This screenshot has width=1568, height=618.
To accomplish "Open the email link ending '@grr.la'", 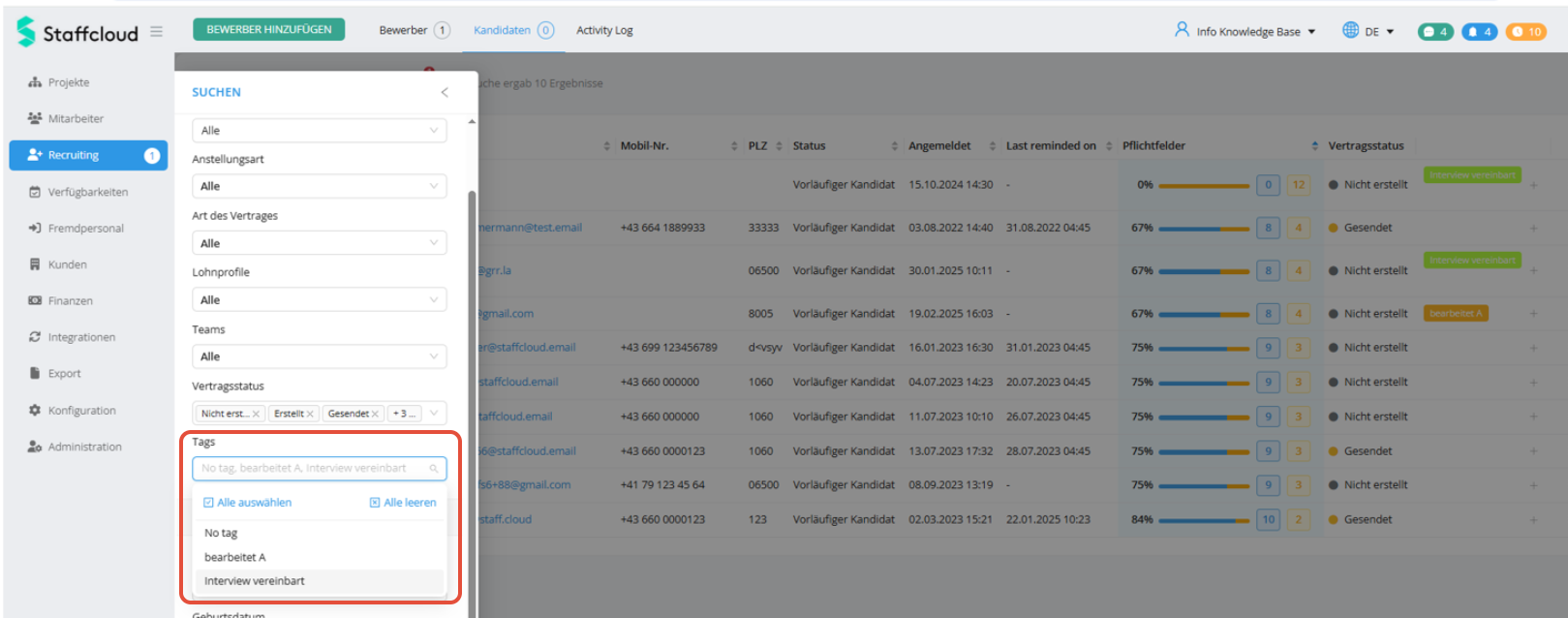I will click(x=495, y=270).
